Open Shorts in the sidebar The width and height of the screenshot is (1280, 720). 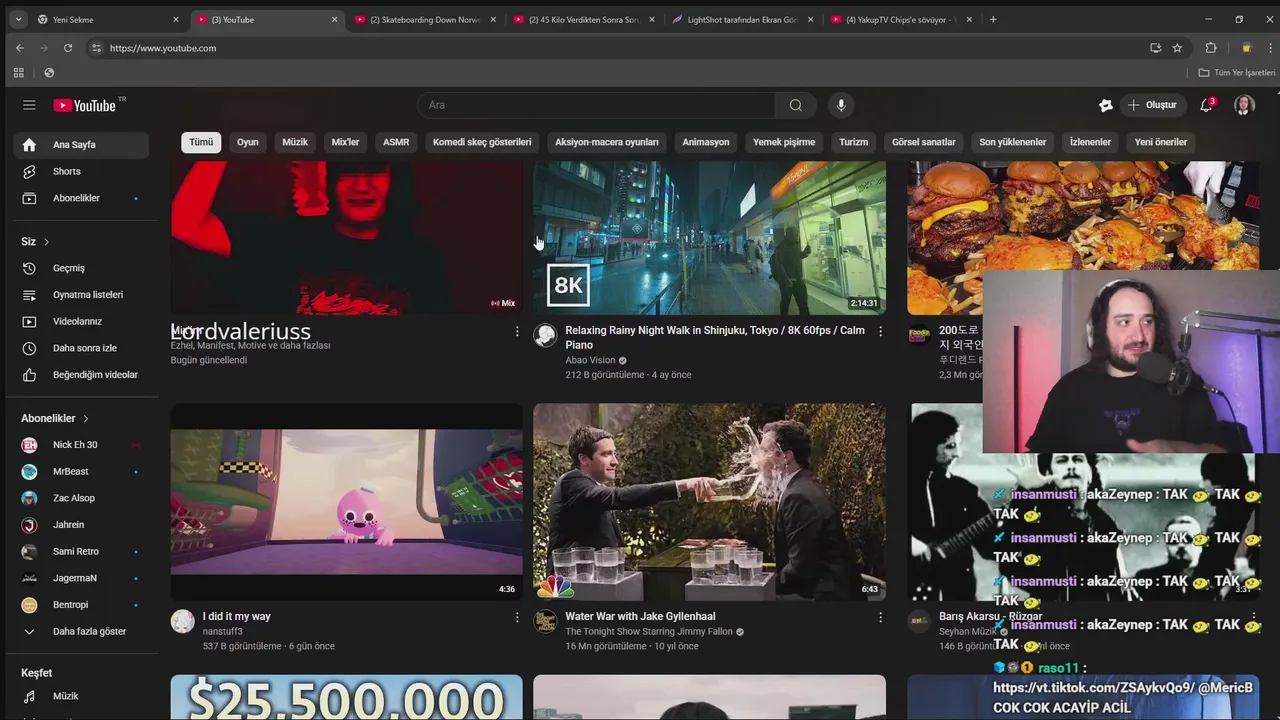coord(82,171)
